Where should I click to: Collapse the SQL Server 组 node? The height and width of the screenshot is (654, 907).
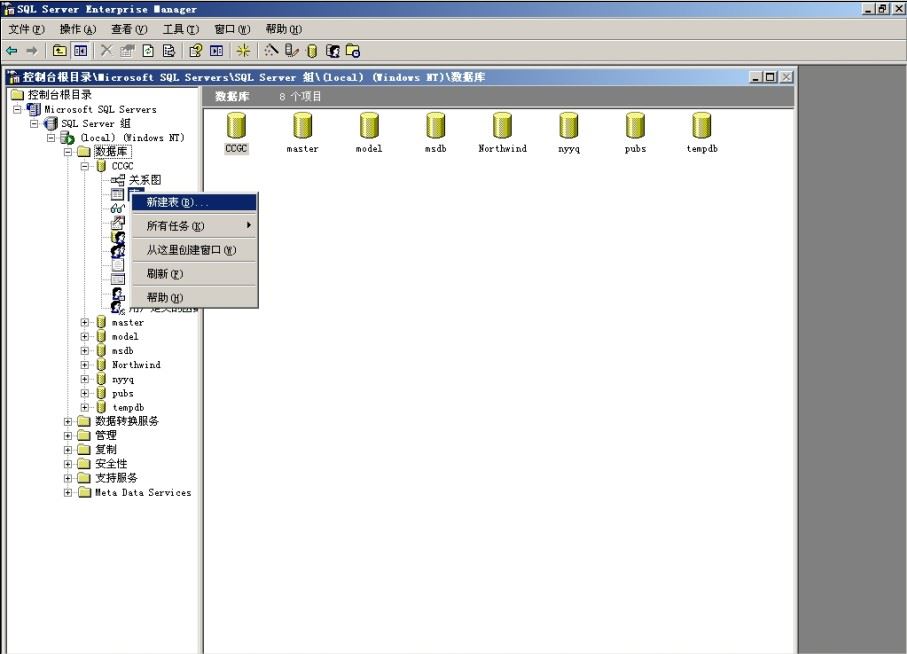[34, 123]
